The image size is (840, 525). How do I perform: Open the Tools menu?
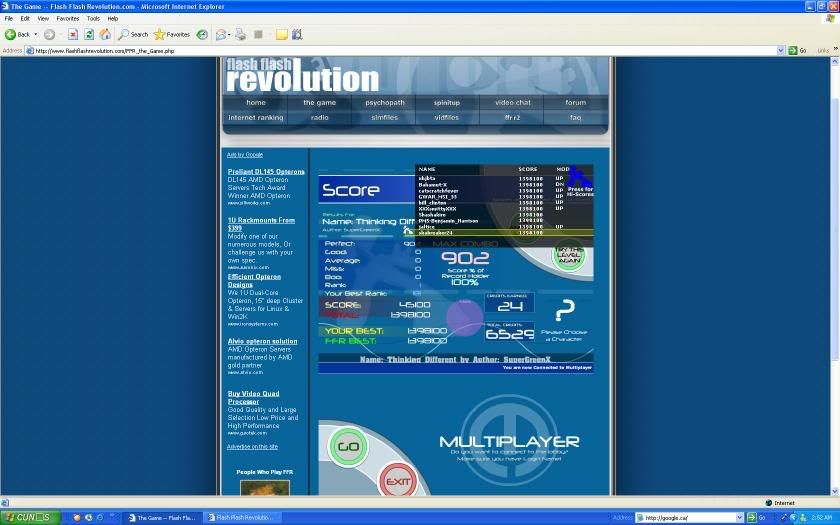tap(93, 18)
